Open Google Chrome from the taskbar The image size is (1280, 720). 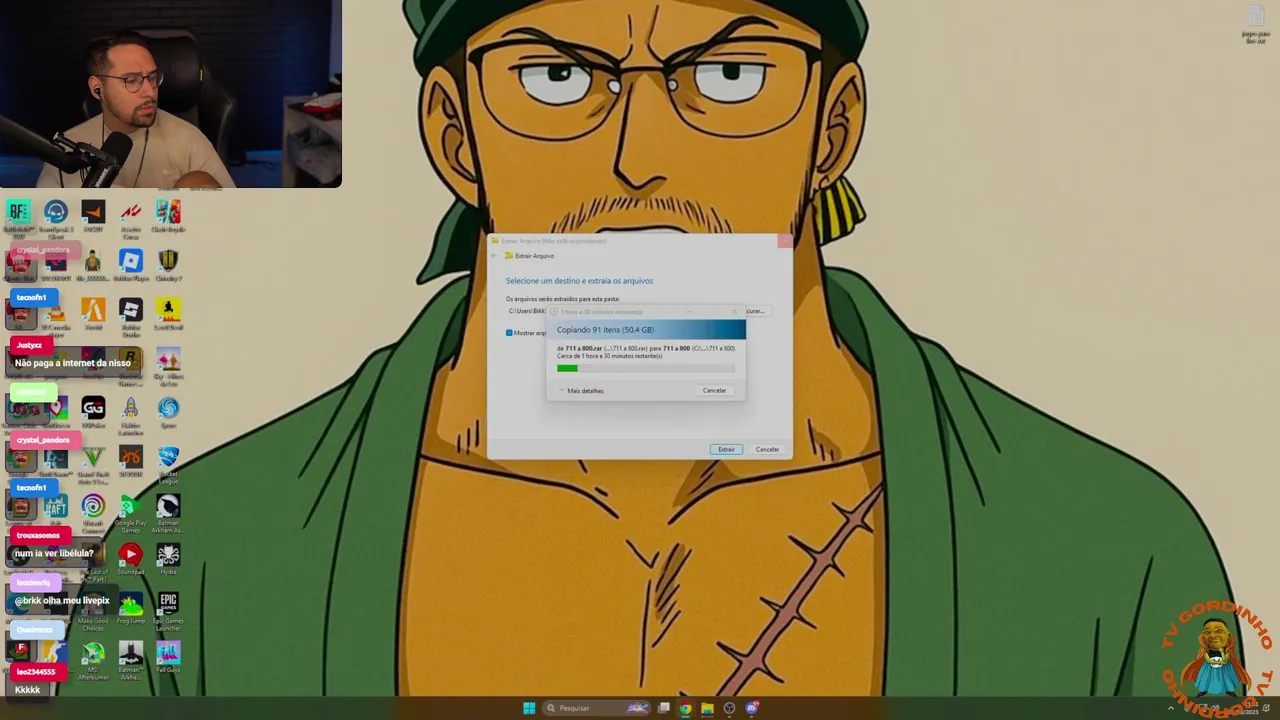(x=685, y=708)
